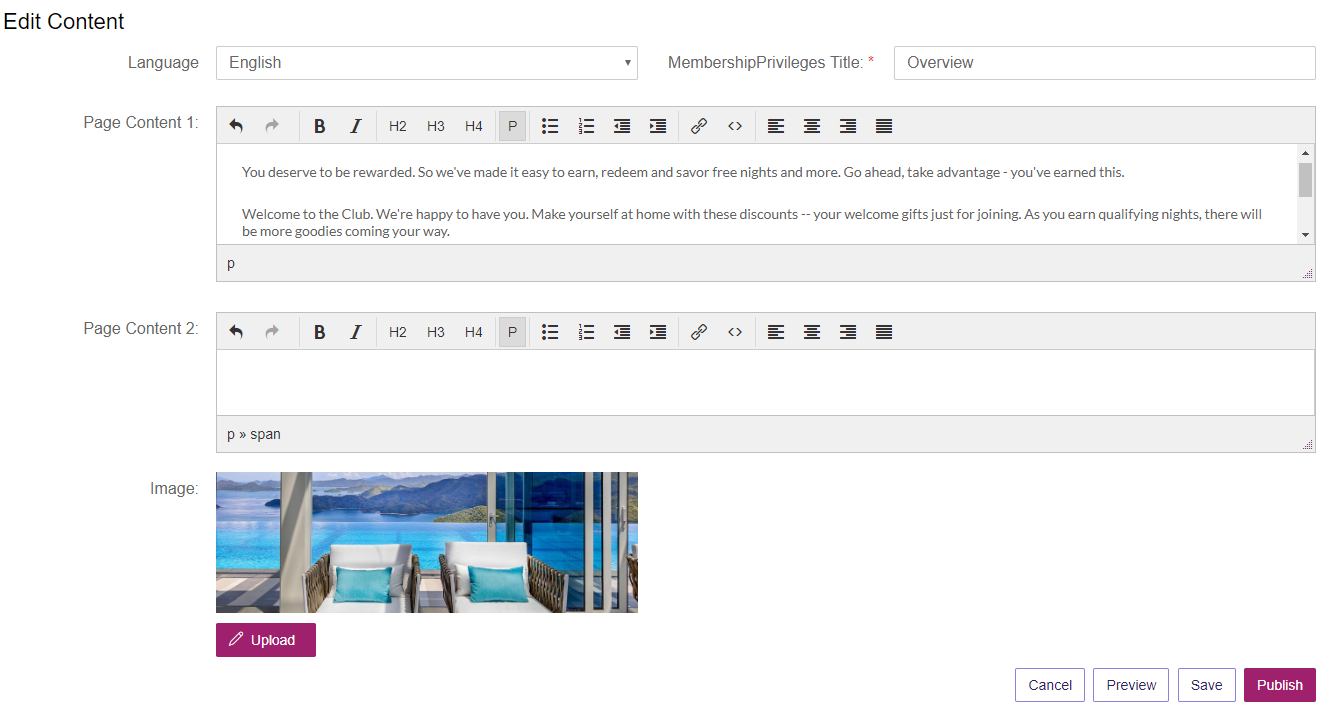This screenshot has height=714, width=1322.
Task: Set H2 heading in Page Content 1
Action: click(x=398, y=126)
